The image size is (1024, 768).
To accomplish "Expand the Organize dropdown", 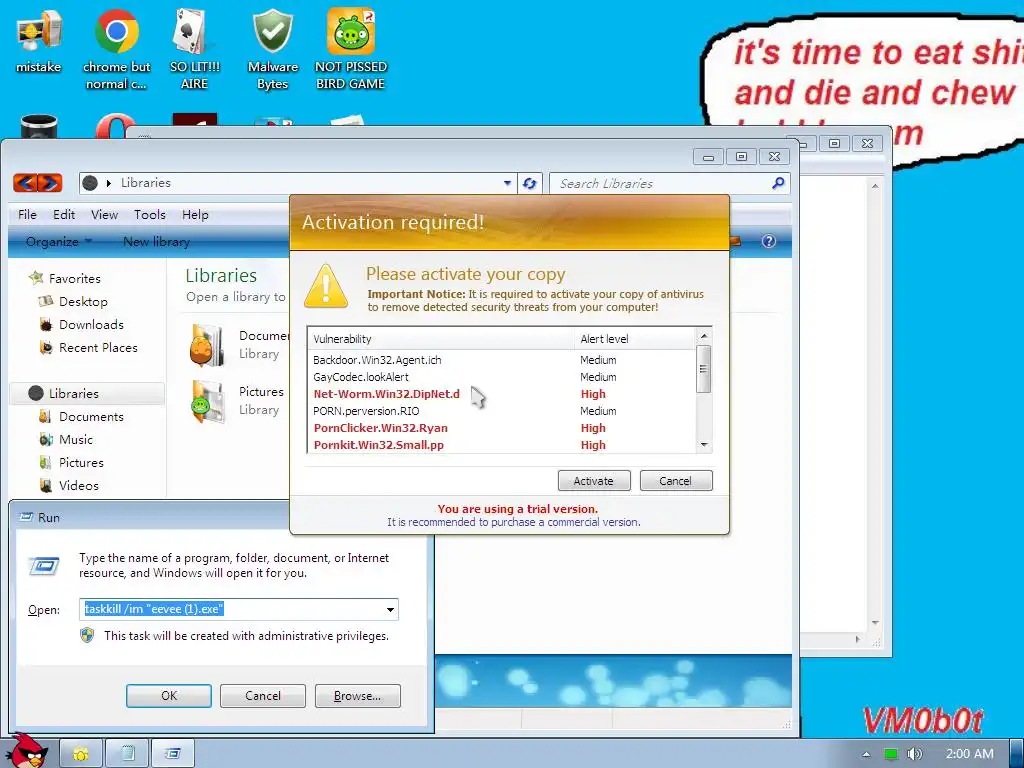I will 59,242.
